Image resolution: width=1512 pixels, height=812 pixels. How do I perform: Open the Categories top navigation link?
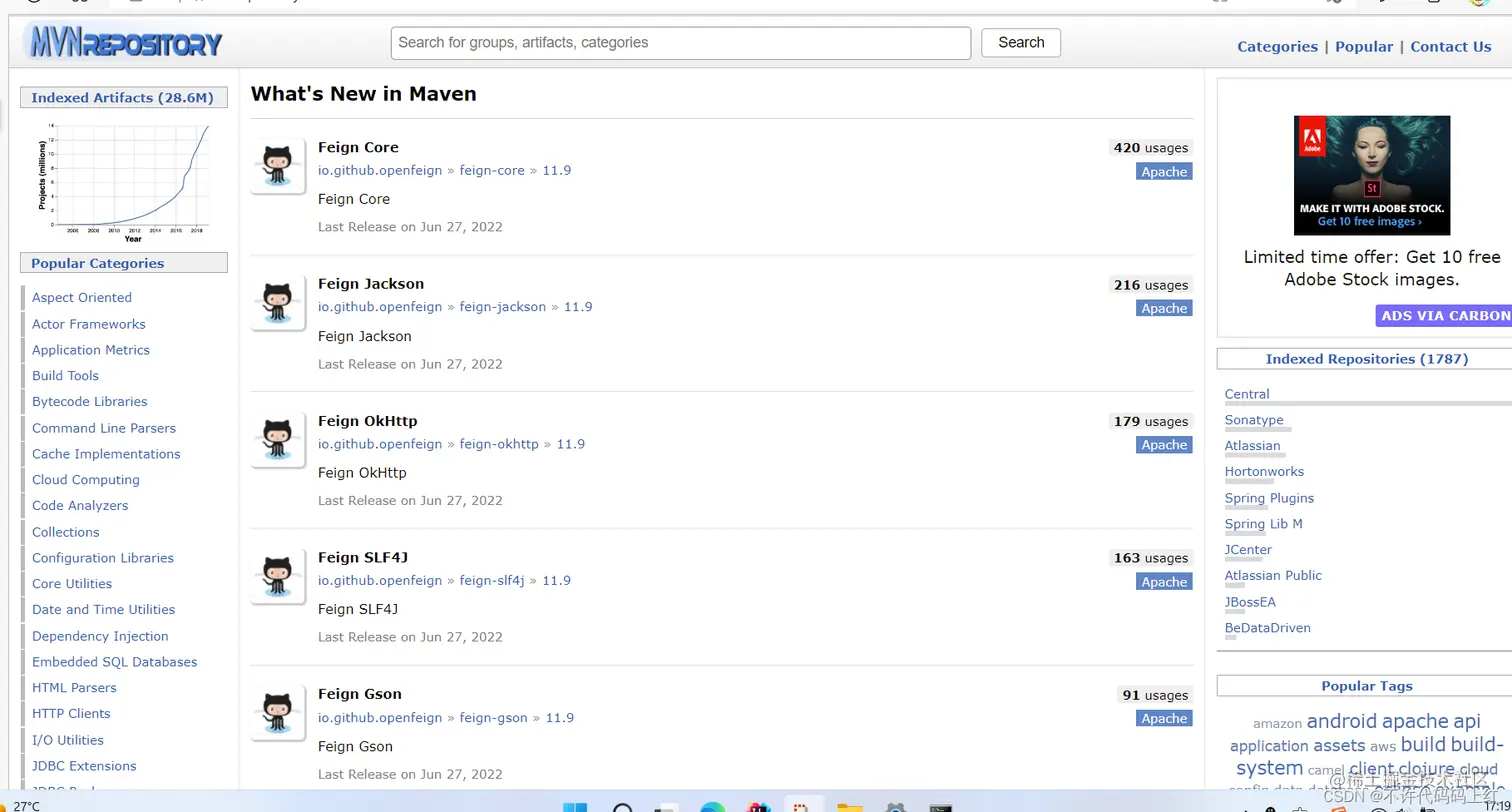tap(1277, 46)
